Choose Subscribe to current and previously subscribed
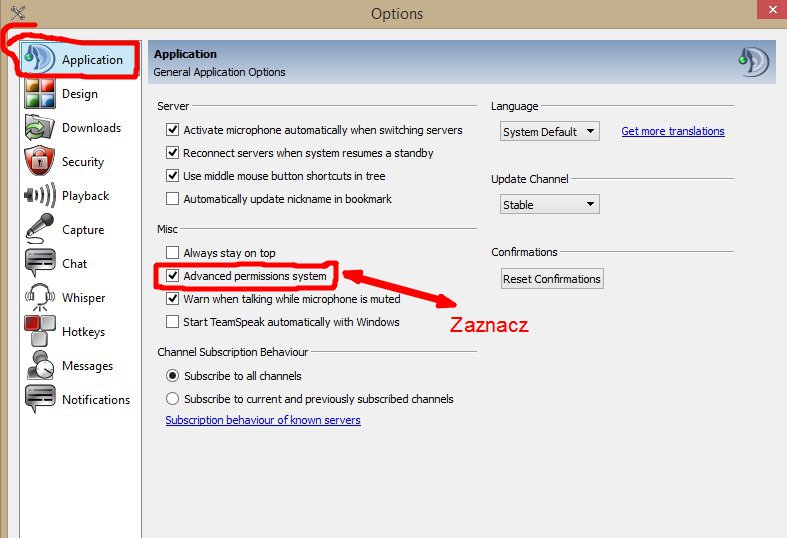787x538 pixels. [x=172, y=398]
